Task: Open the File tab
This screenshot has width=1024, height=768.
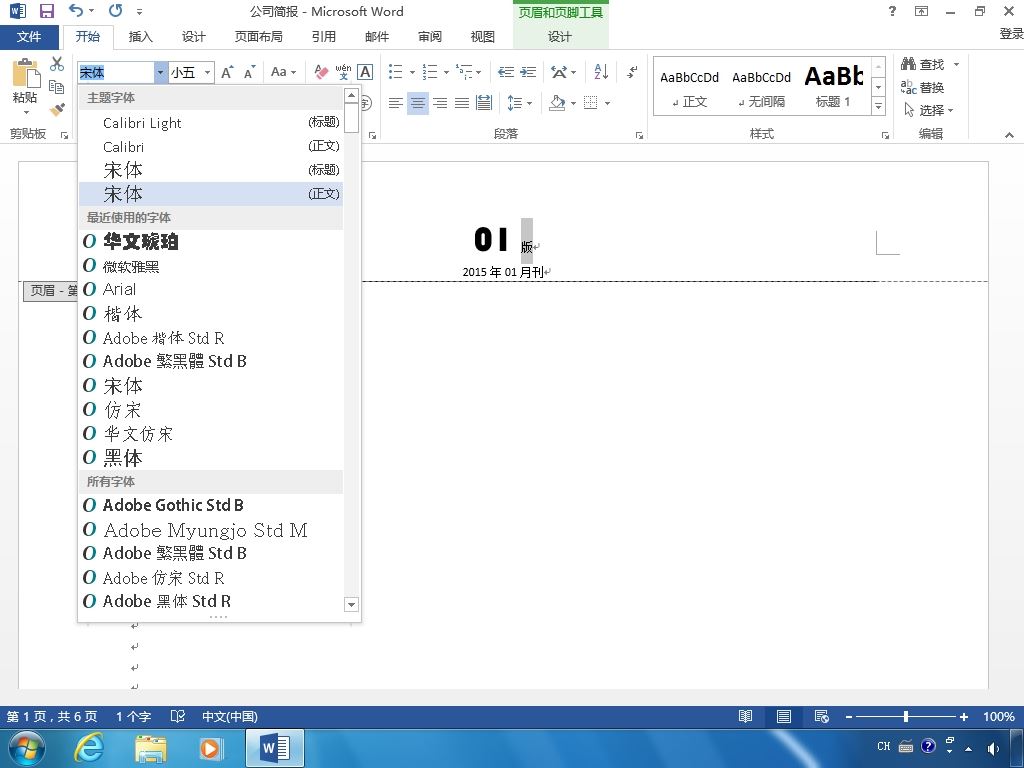Action: (29, 37)
